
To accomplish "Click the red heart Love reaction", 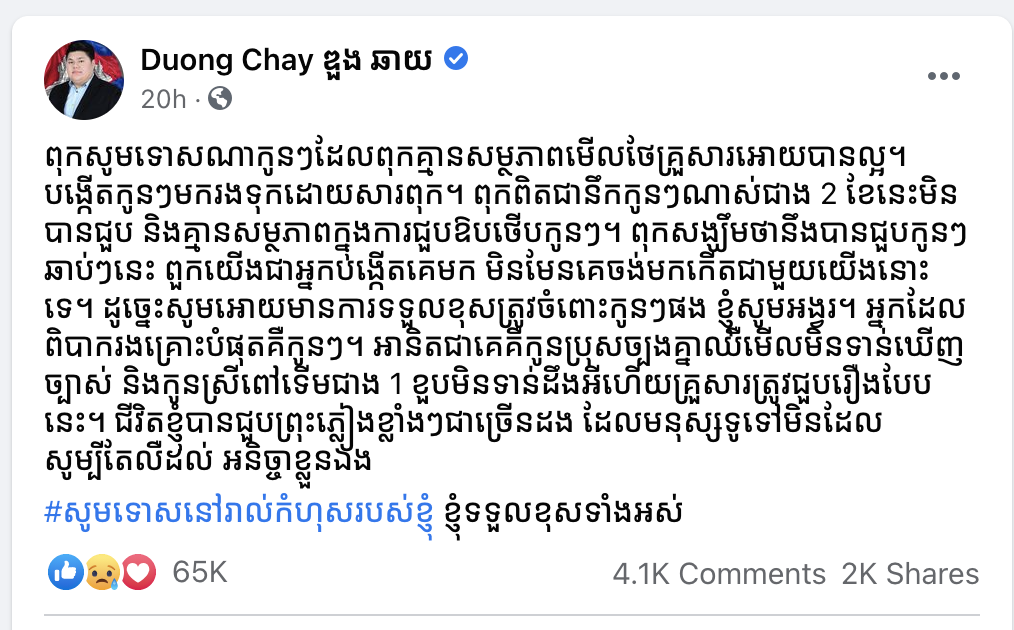I will (138, 573).
